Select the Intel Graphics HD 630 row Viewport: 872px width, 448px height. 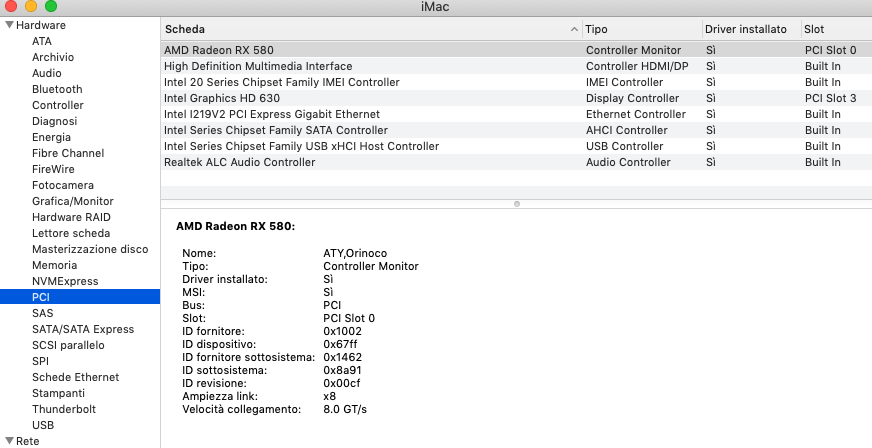click(x=516, y=98)
